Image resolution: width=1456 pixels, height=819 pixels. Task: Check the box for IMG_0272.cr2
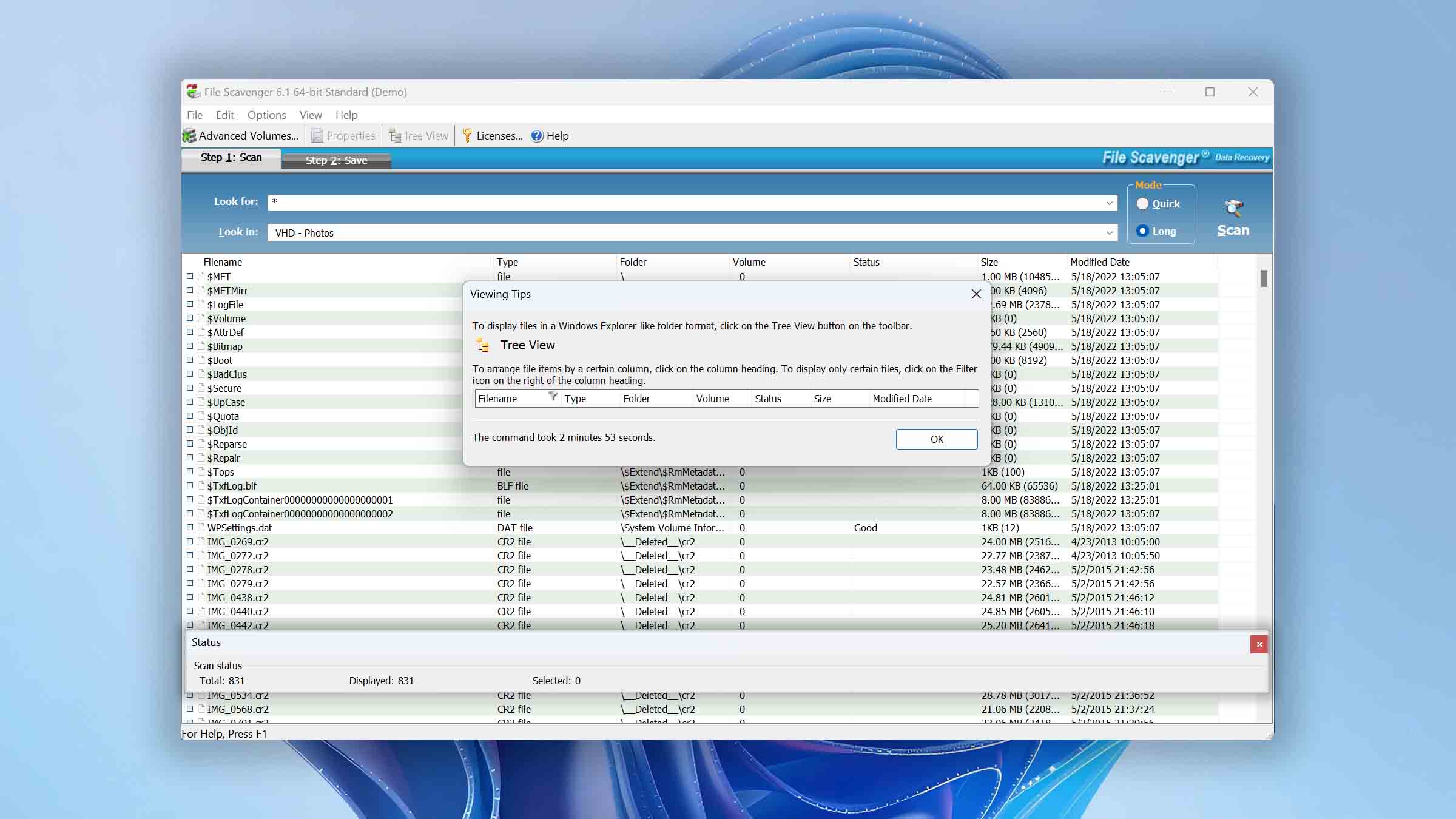[190, 556]
